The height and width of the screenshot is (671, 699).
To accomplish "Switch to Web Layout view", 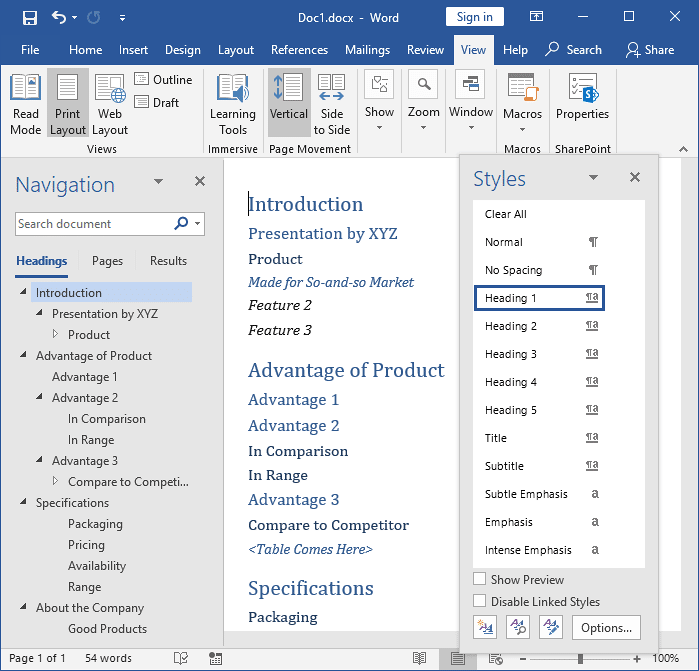I will pyautogui.click(x=110, y=103).
